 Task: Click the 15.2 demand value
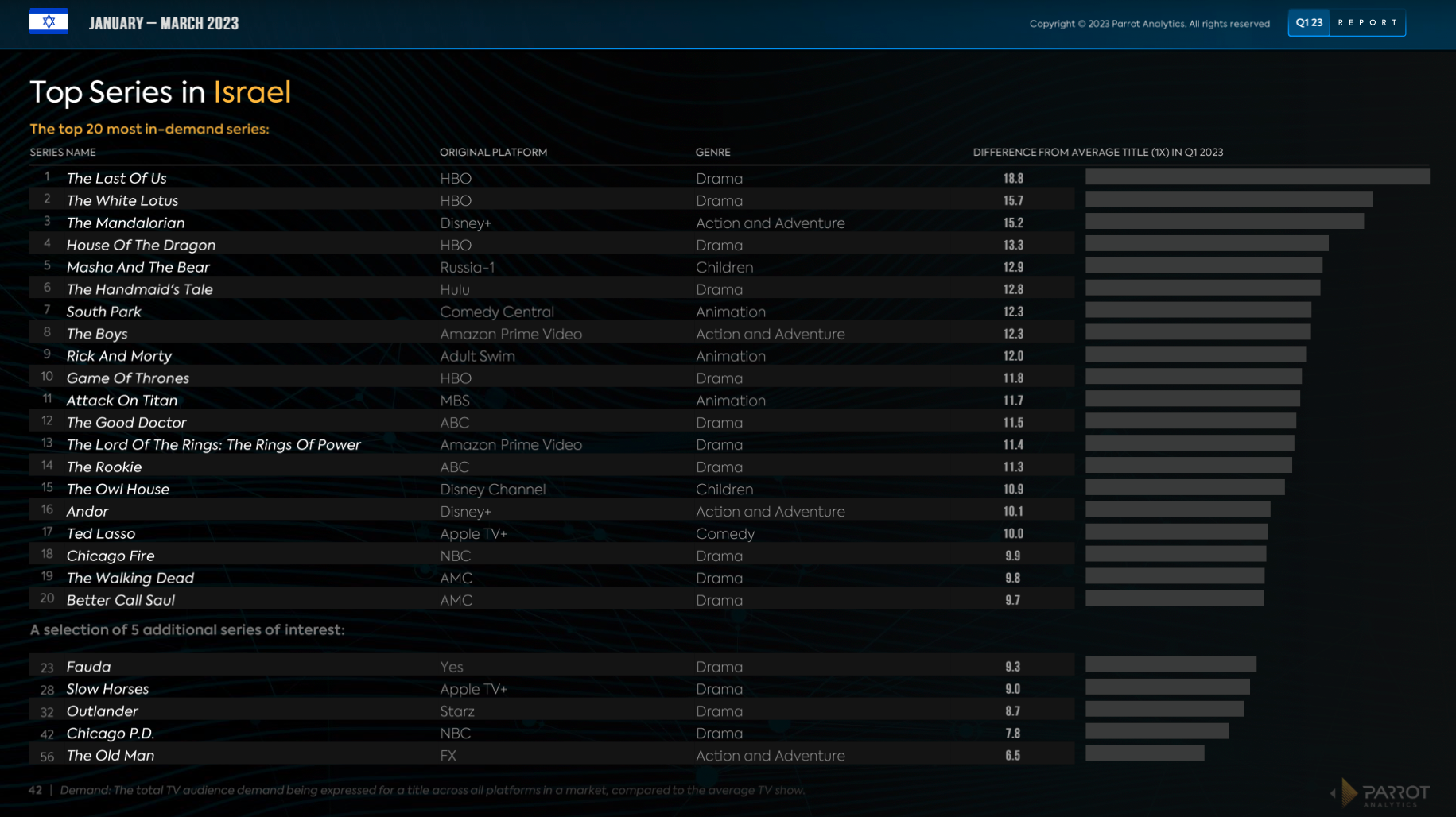pos(1013,223)
